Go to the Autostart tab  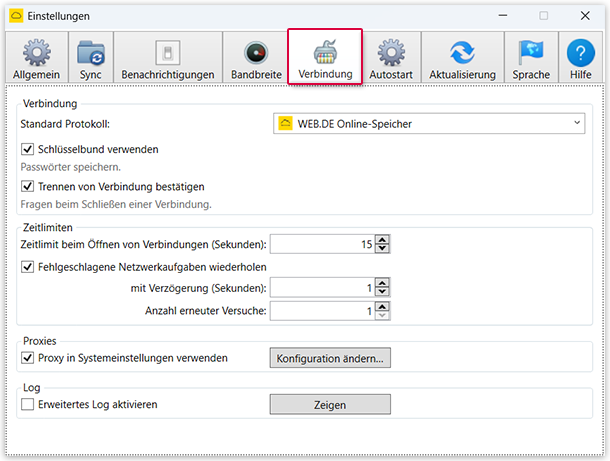click(391, 58)
